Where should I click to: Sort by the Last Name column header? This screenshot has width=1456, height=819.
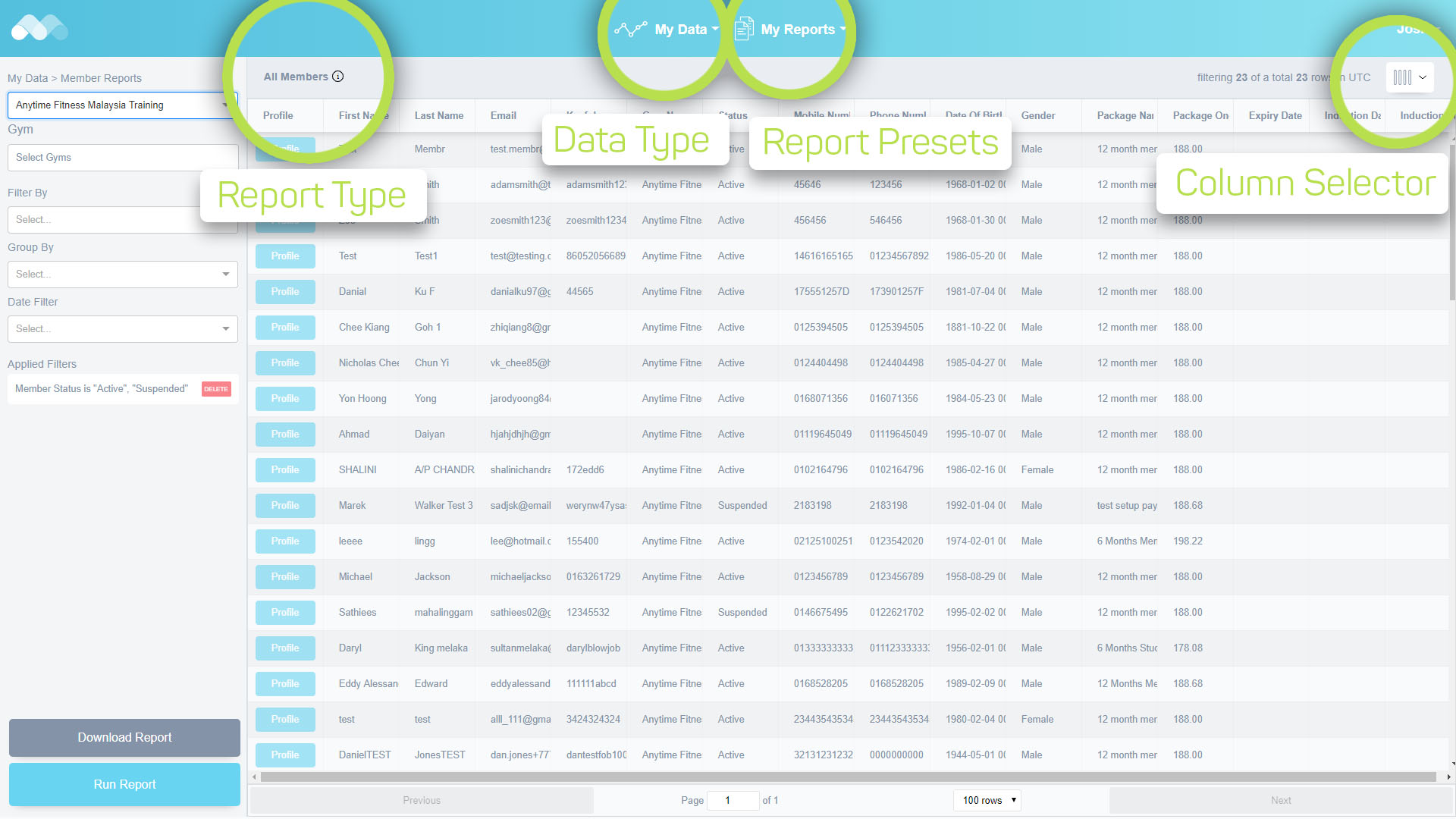pos(438,116)
